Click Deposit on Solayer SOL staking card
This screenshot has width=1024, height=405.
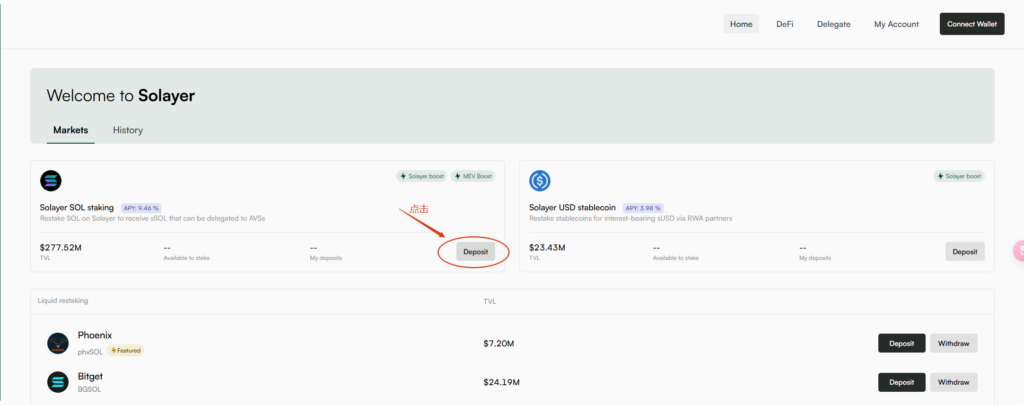(475, 251)
